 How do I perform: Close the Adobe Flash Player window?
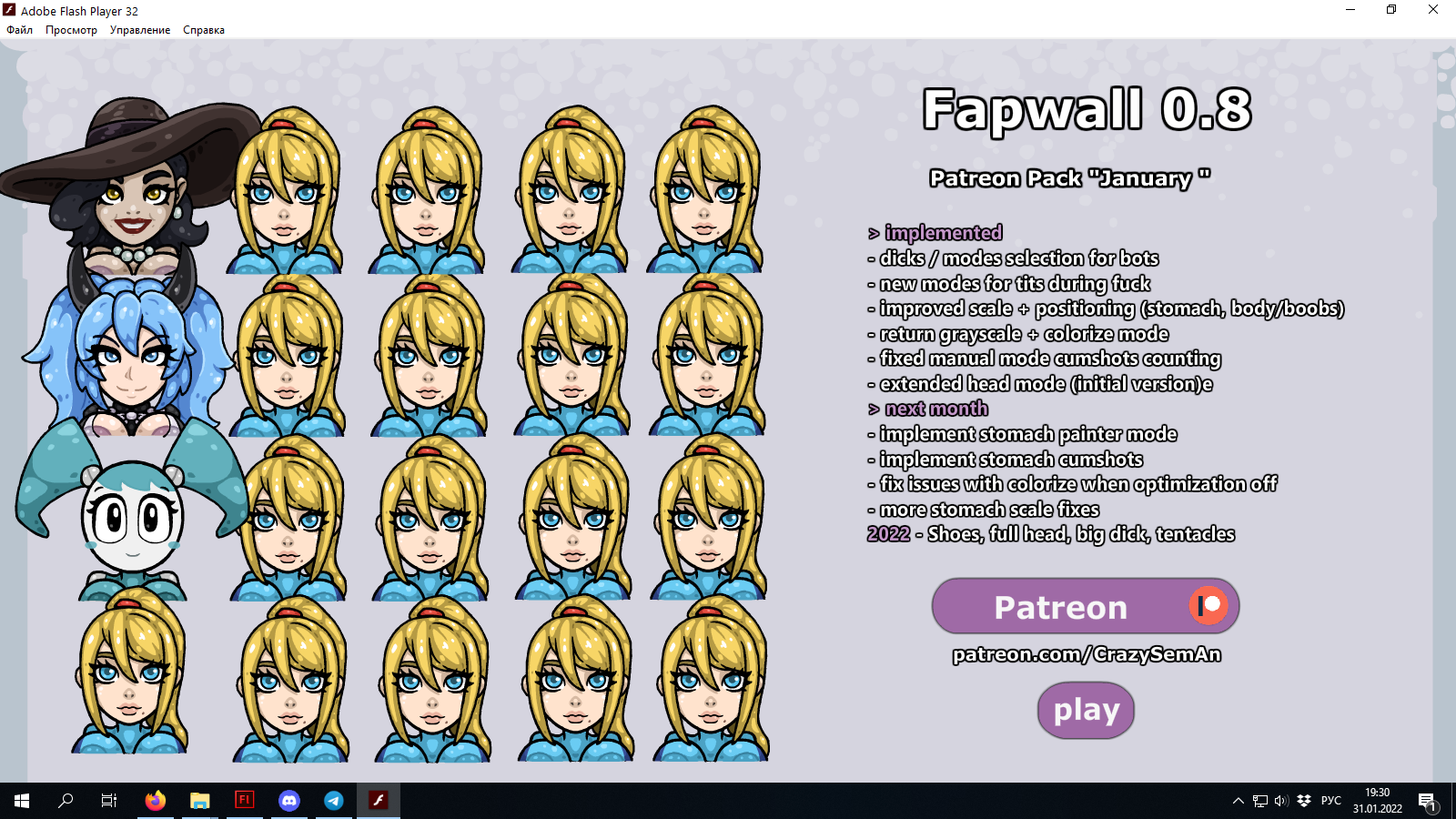pyautogui.click(x=1433, y=10)
